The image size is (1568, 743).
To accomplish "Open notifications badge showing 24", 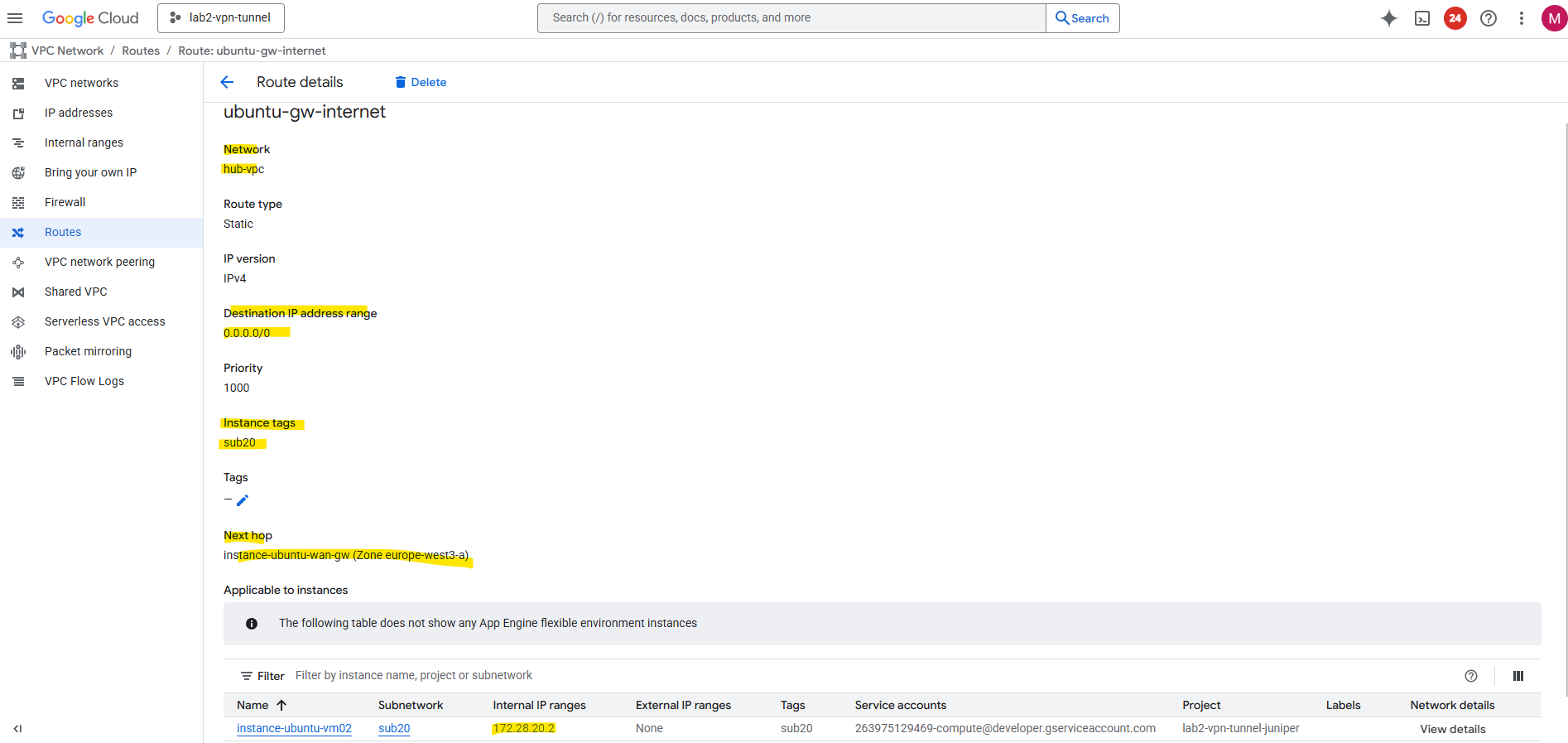I will (1455, 18).
